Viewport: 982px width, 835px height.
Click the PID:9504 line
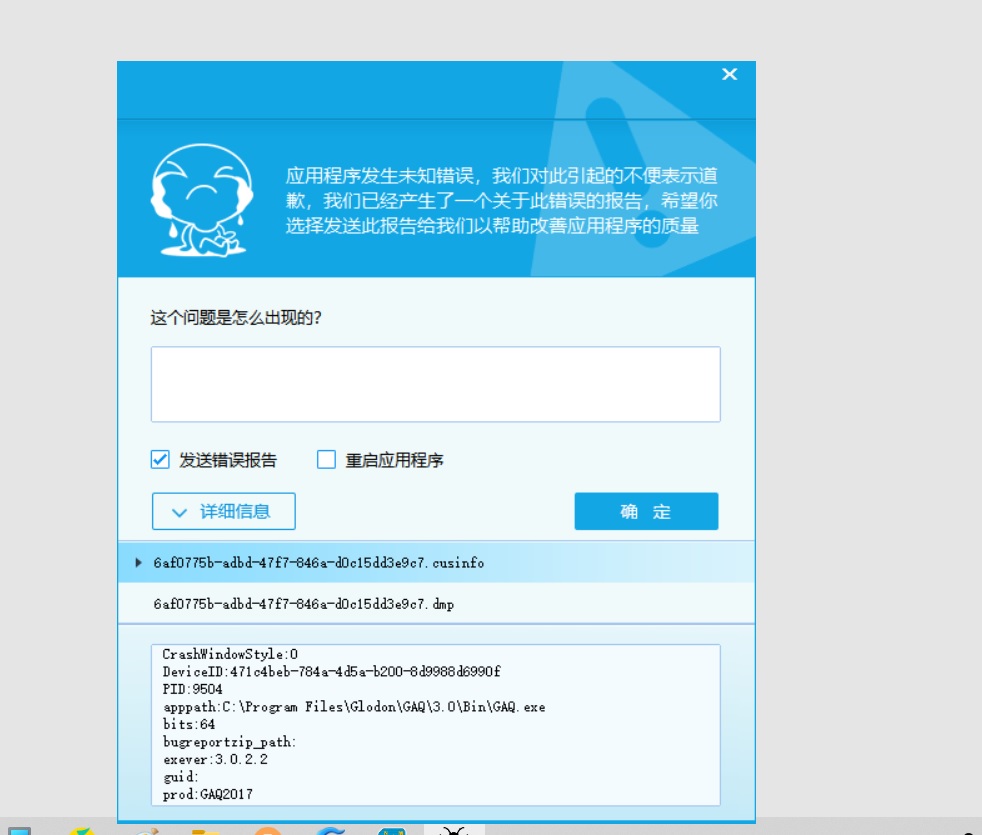[x=192, y=689]
